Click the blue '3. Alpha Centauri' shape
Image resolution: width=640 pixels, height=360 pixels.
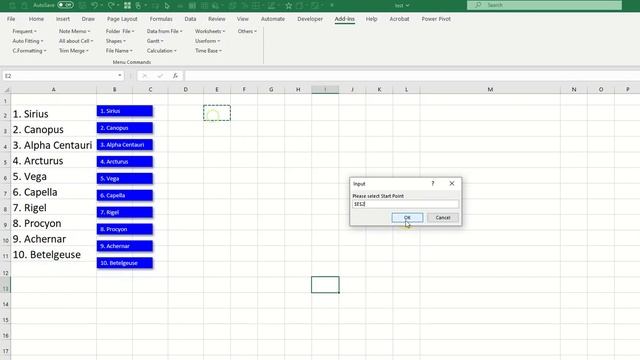(125, 145)
